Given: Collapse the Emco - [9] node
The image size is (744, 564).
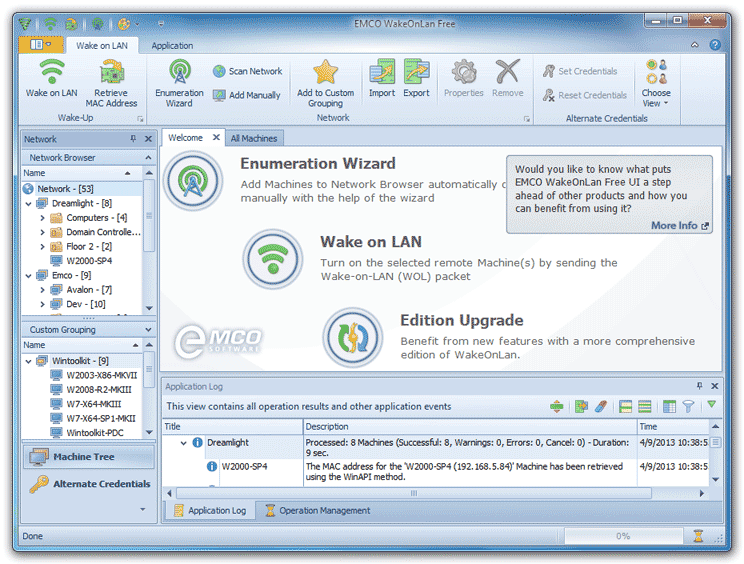Looking at the screenshot, I should click(x=28, y=276).
